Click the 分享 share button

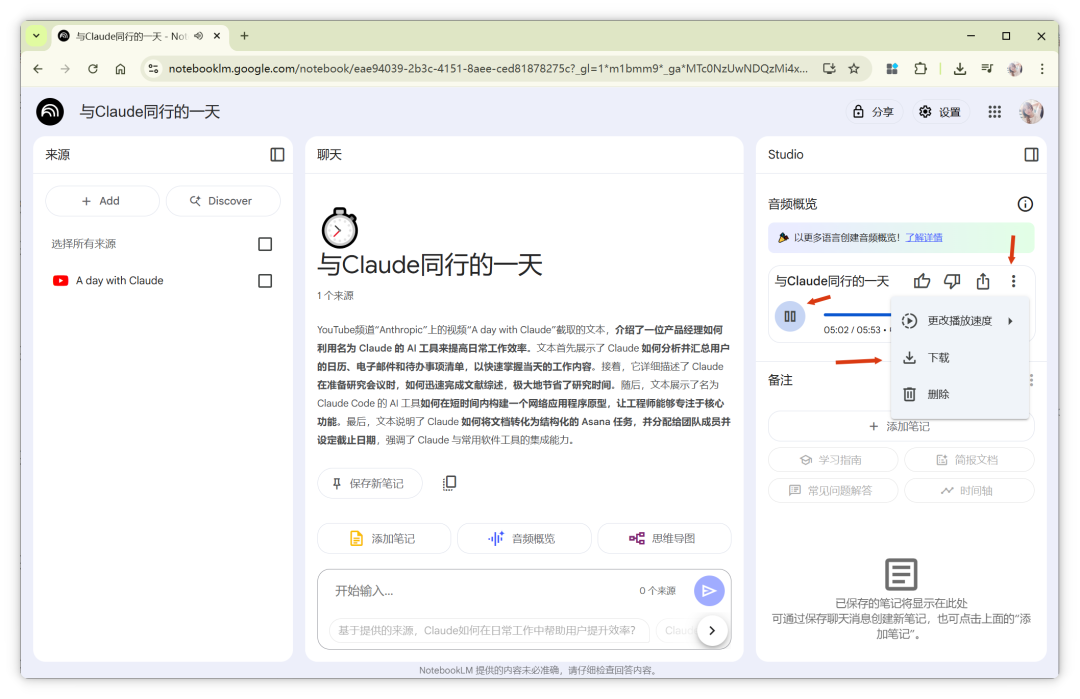point(873,112)
